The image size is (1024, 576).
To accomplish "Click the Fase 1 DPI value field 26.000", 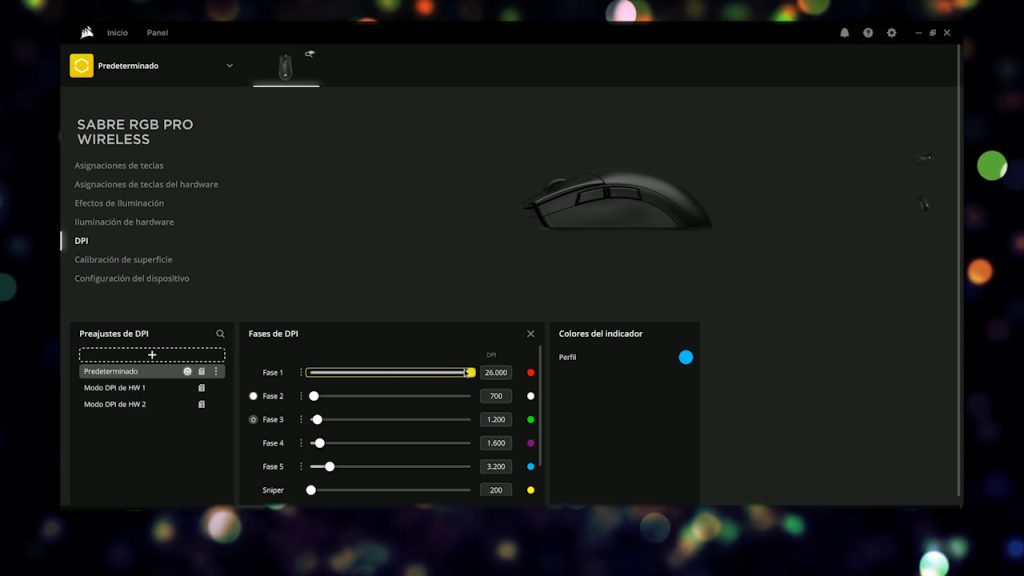I will tap(496, 372).
